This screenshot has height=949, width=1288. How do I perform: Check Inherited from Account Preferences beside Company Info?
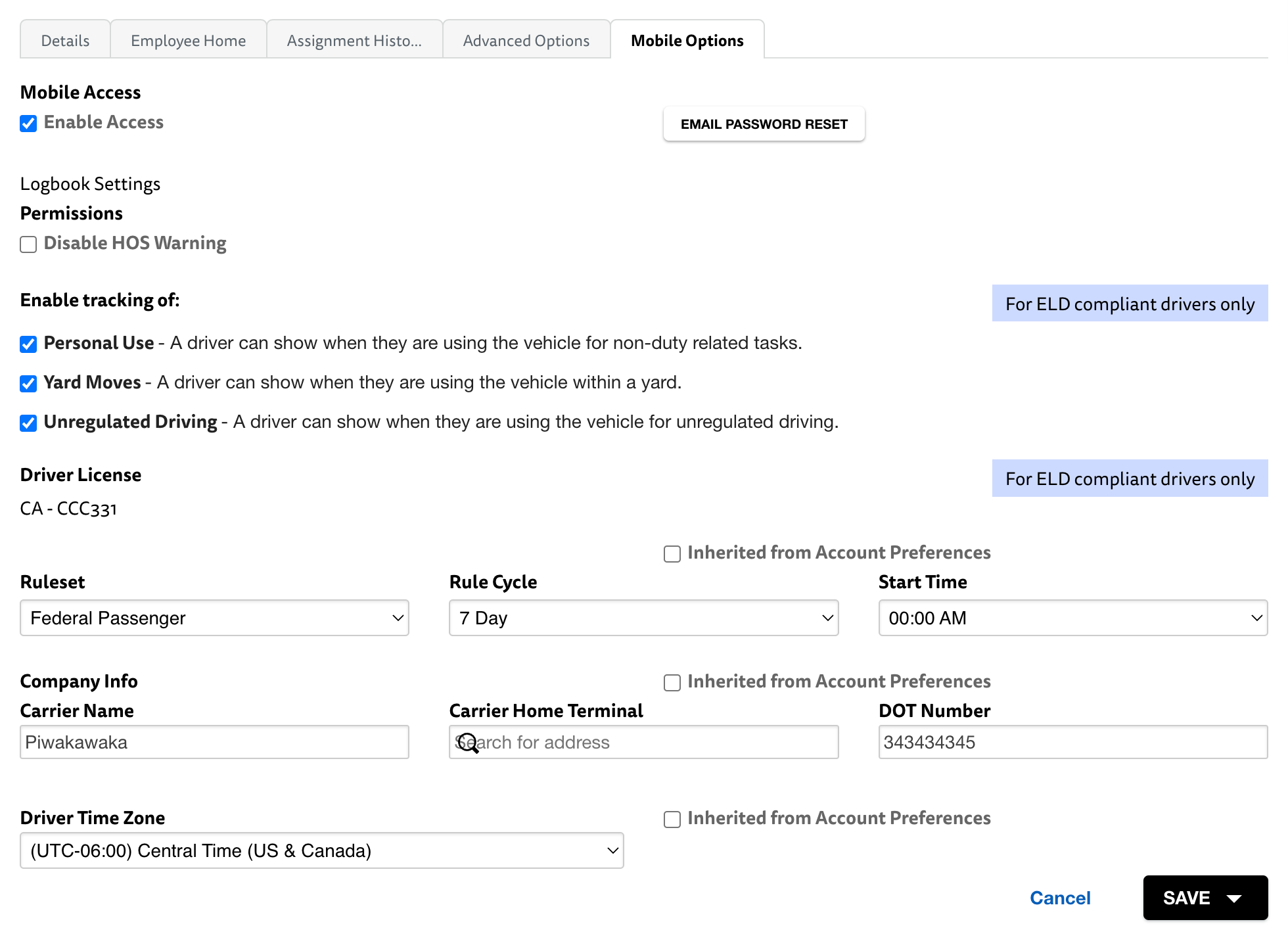coord(672,683)
